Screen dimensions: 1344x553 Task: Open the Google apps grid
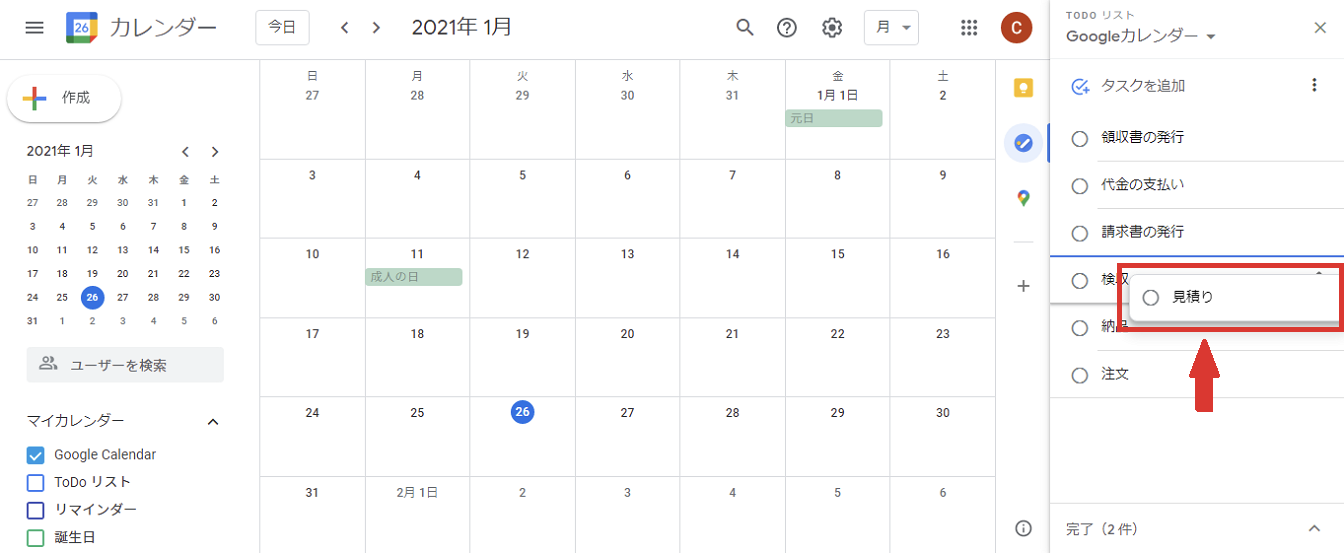[x=968, y=28]
